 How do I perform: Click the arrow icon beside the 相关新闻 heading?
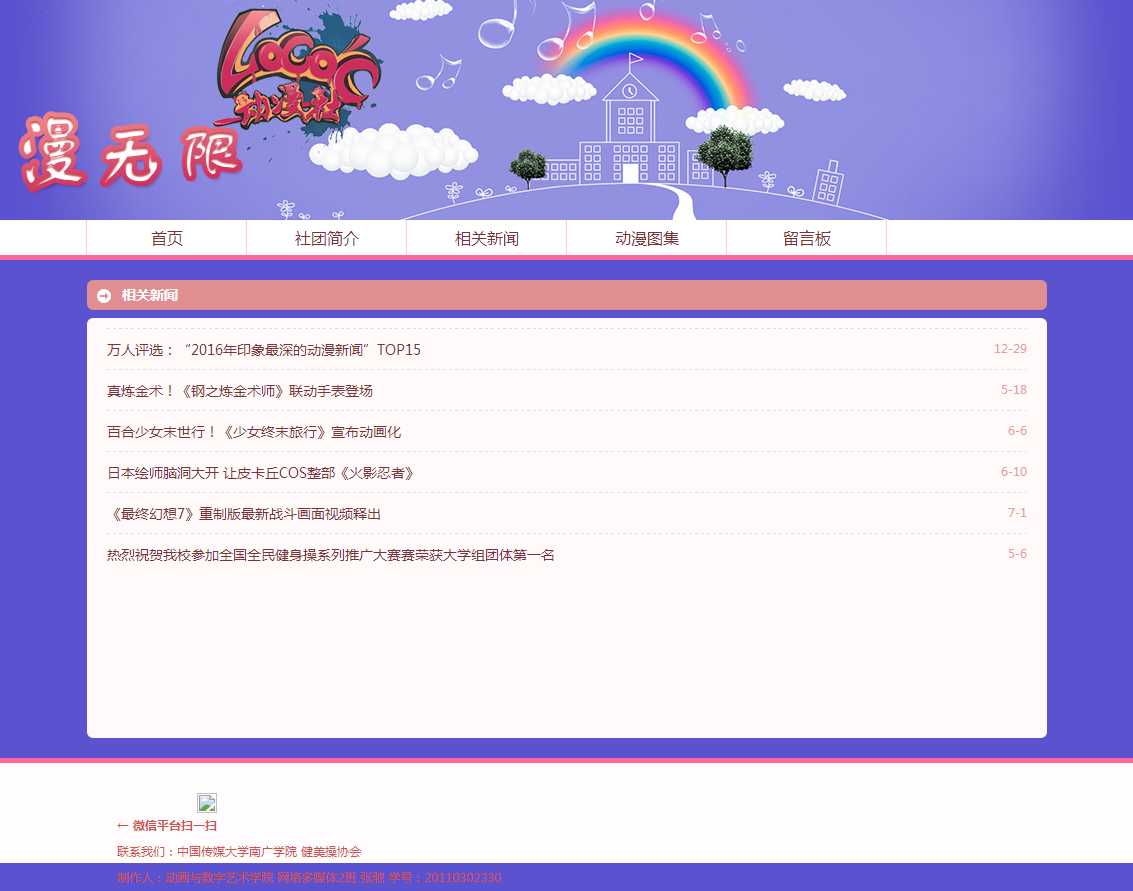104,296
